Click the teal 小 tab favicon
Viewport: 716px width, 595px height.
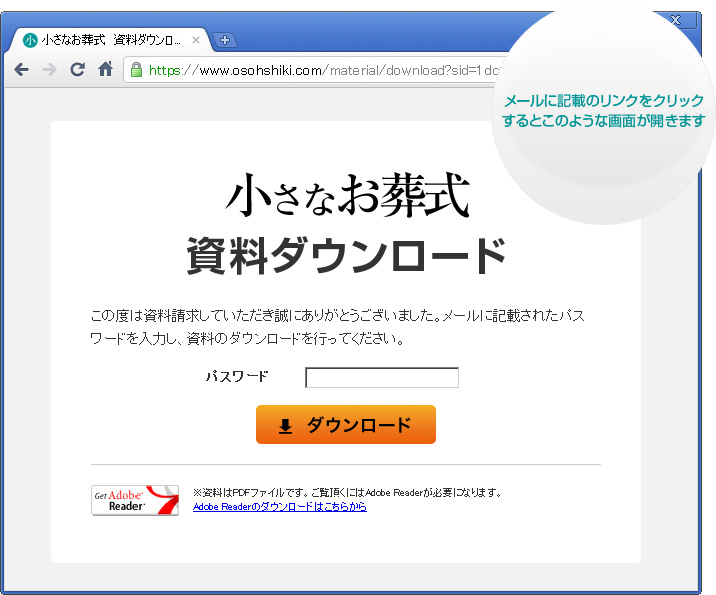[x=30, y=40]
